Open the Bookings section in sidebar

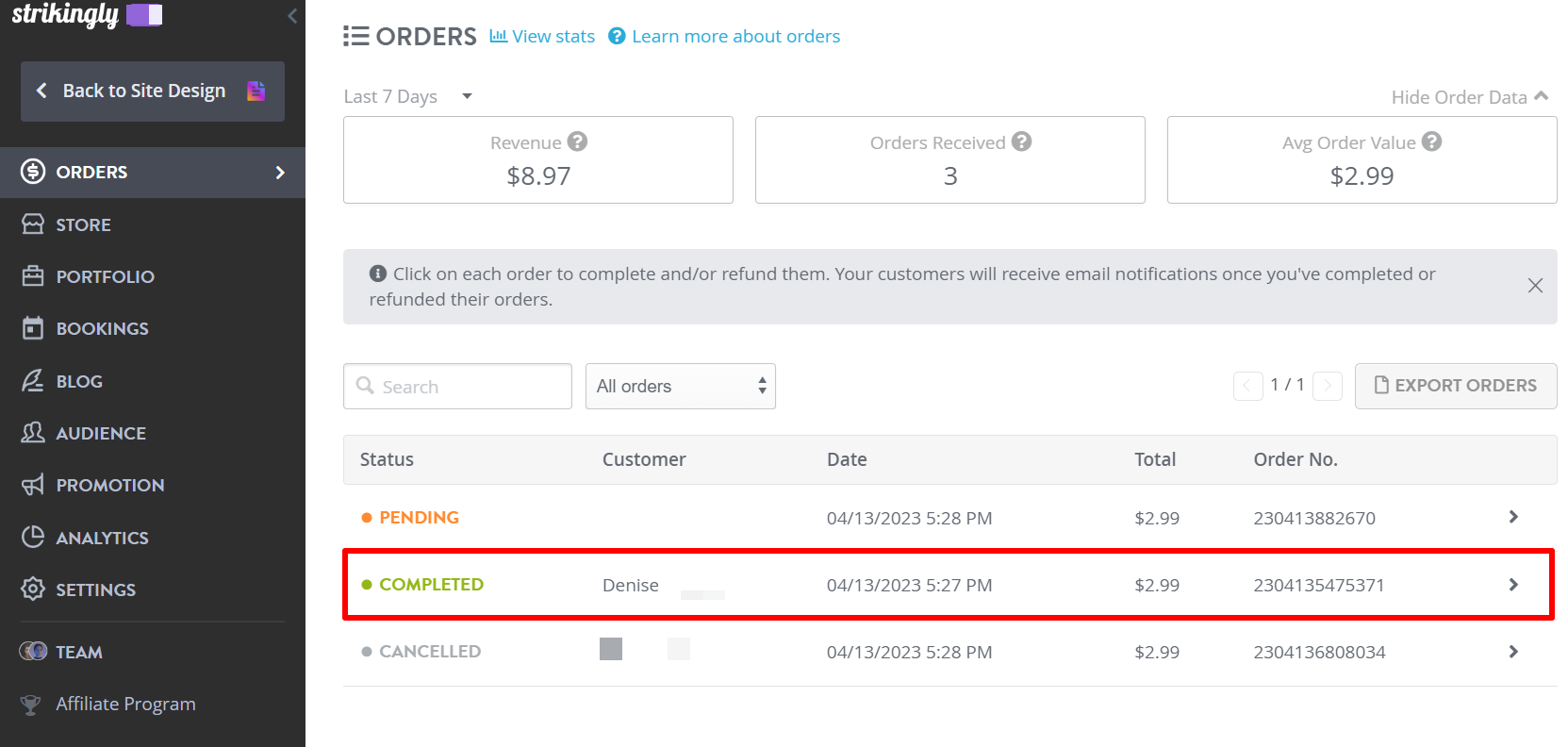[x=102, y=328]
